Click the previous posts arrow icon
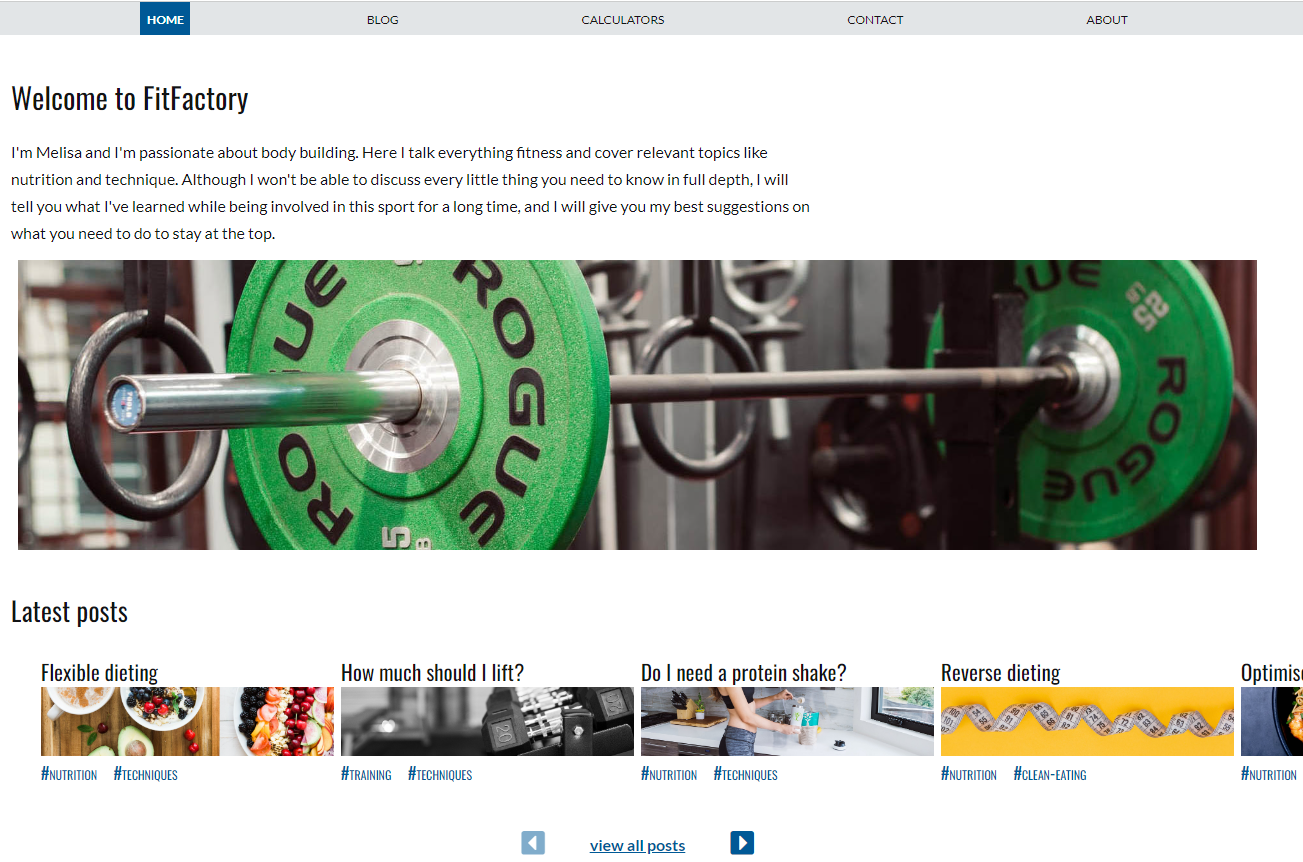Image resolution: width=1303 pixels, height=862 pixels. click(533, 843)
